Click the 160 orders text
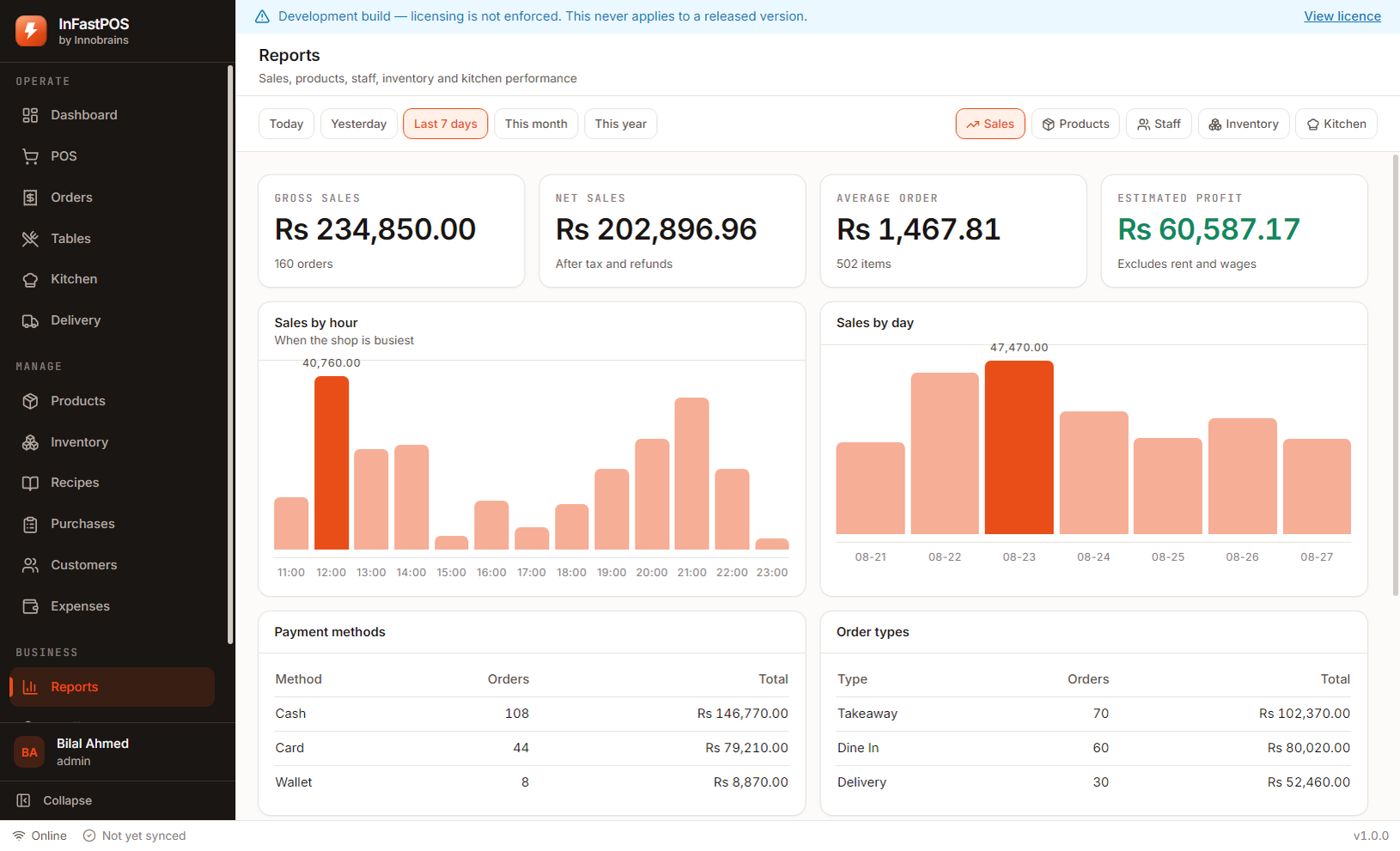The height and width of the screenshot is (851, 1400). coord(304,264)
